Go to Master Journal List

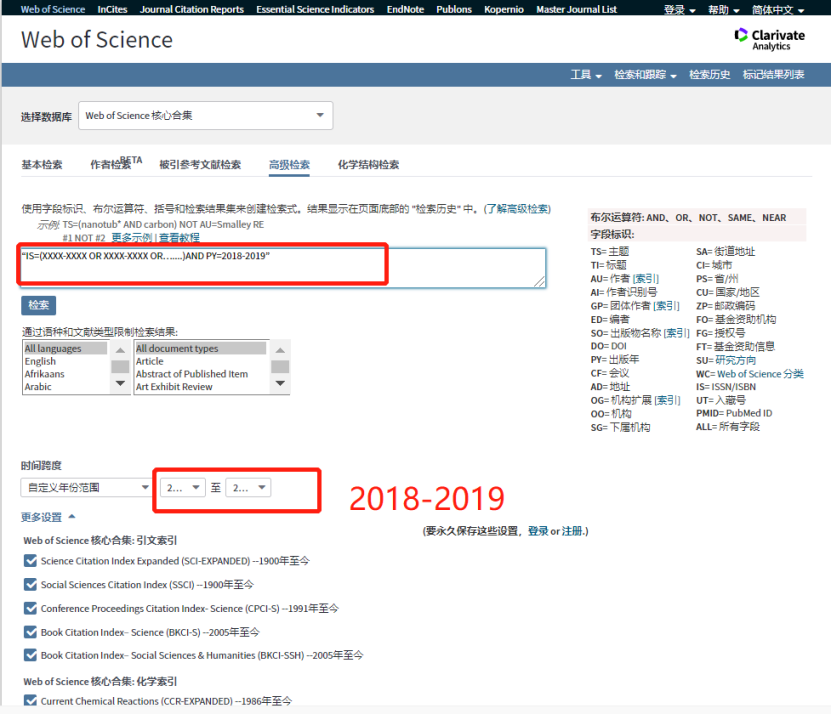click(577, 10)
